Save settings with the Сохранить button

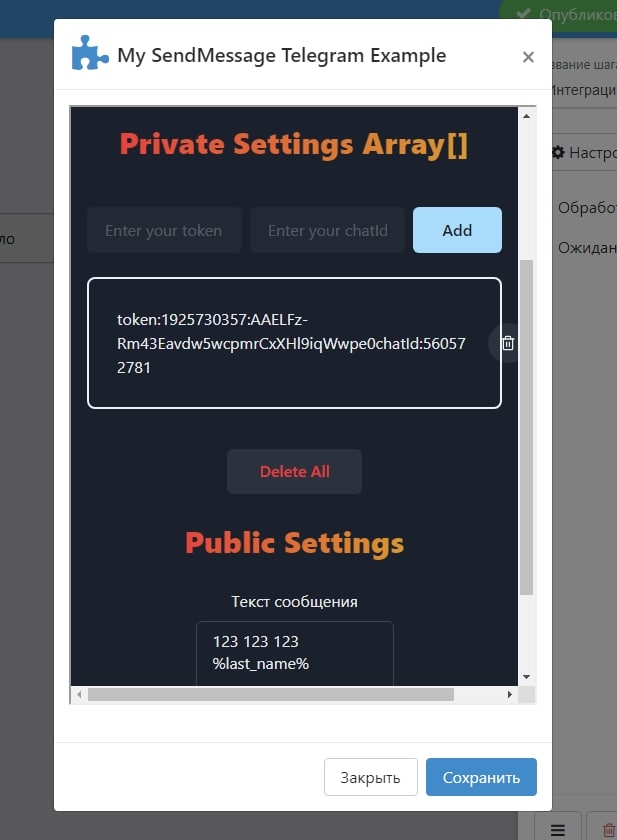click(x=481, y=777)
